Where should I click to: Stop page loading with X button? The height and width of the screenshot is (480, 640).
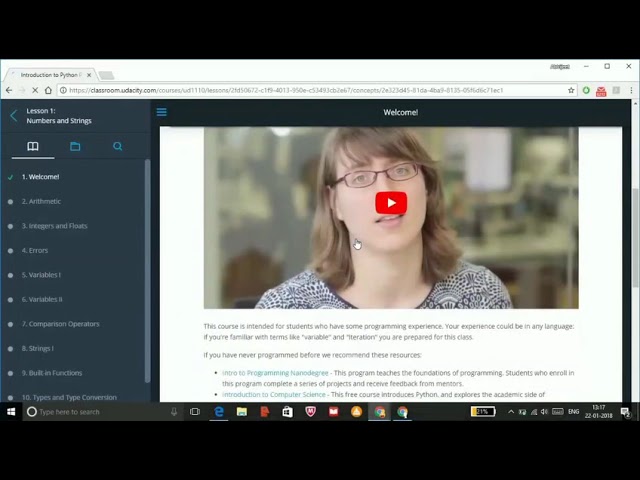[x=35, y=90]
